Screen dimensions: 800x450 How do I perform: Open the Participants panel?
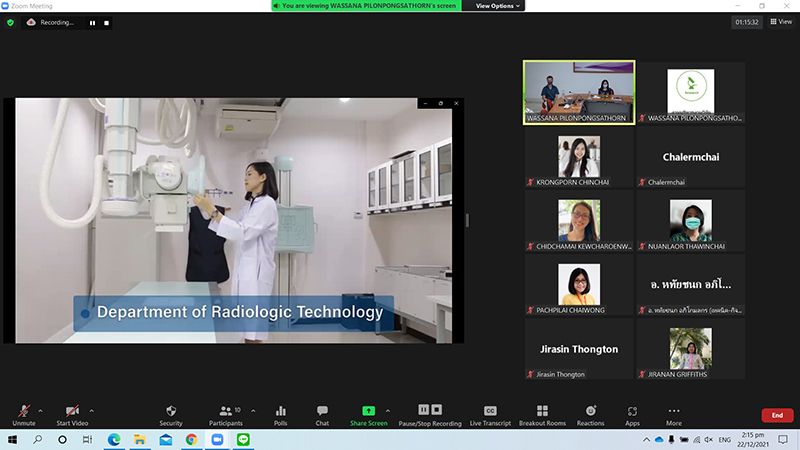tap(226, 415)
